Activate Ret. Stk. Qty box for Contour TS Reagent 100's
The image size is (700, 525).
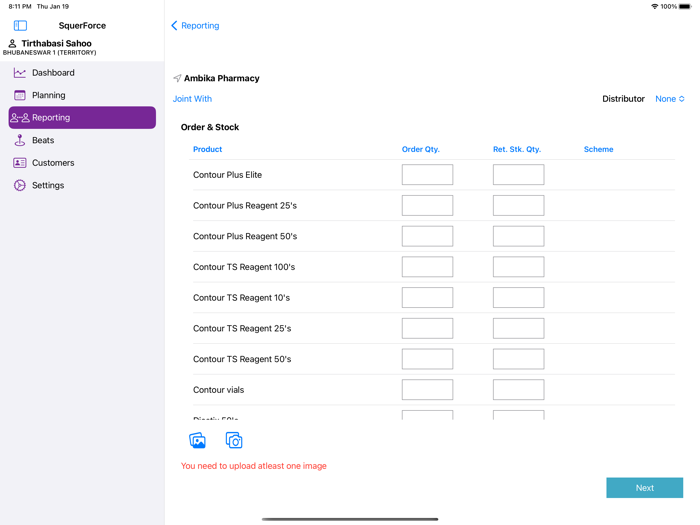[x=518, y=267]
